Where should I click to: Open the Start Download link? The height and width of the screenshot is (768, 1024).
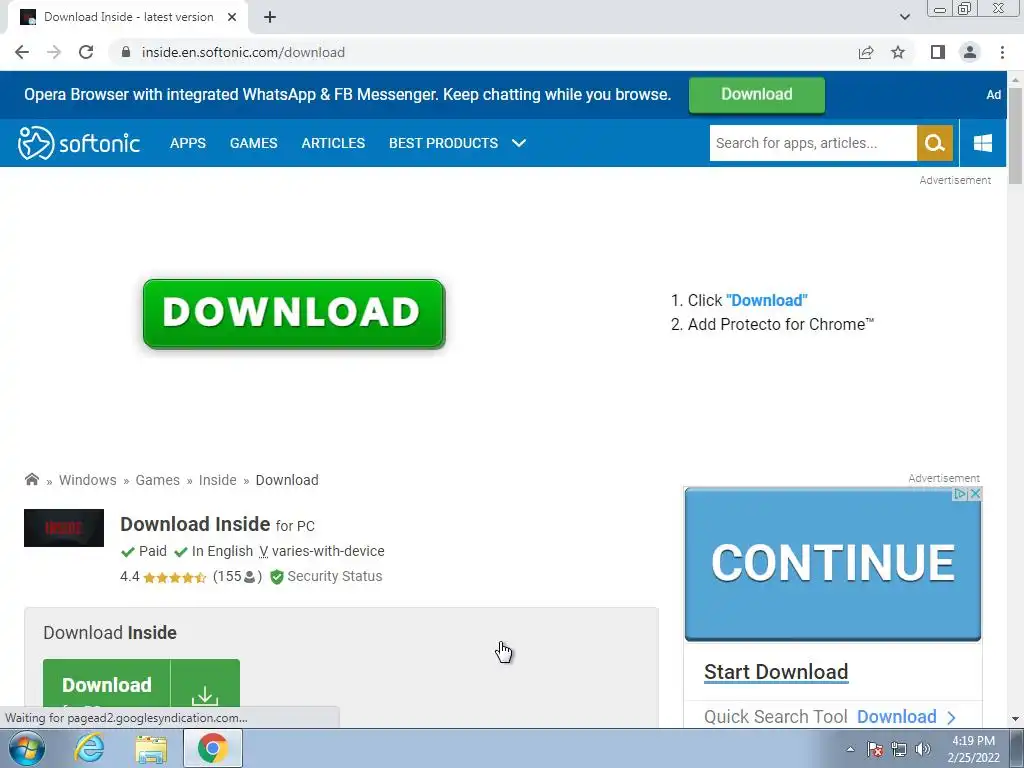pos(776,672)
